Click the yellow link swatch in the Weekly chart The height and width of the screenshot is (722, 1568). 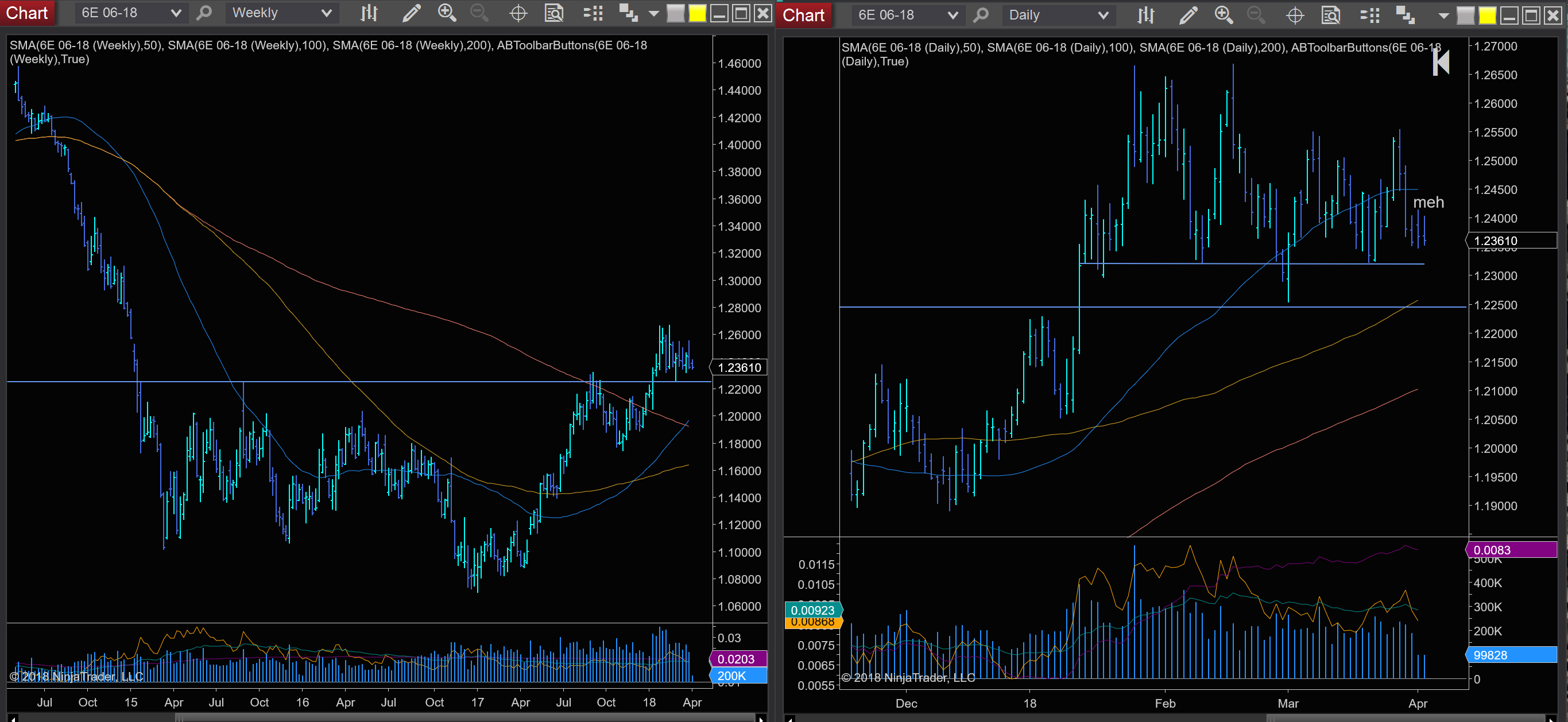(x=697, y=13)
